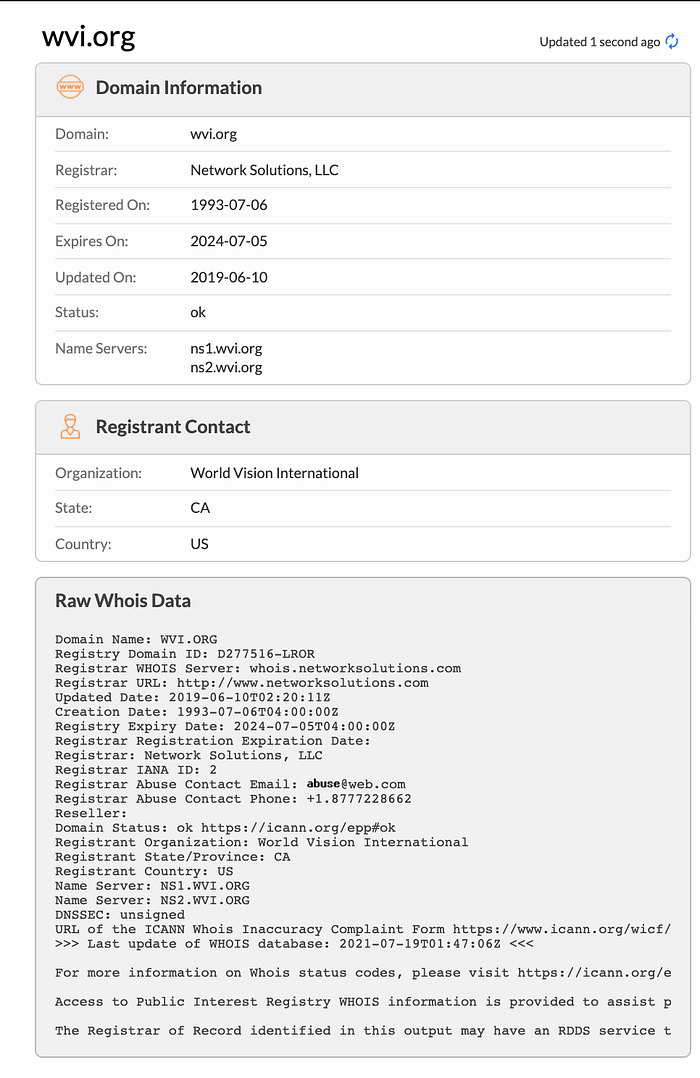Click the Registrant State/Province: CA line

tap(173, 857)
